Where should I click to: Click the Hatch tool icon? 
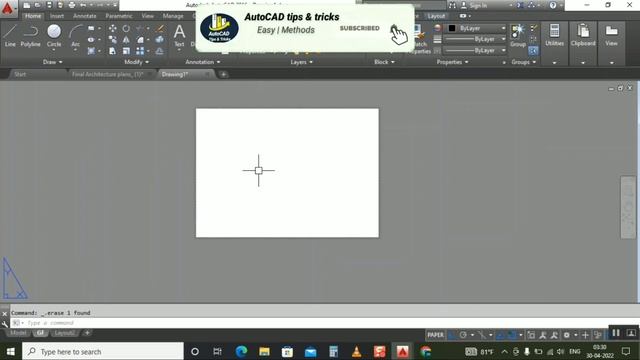(91, 51)
